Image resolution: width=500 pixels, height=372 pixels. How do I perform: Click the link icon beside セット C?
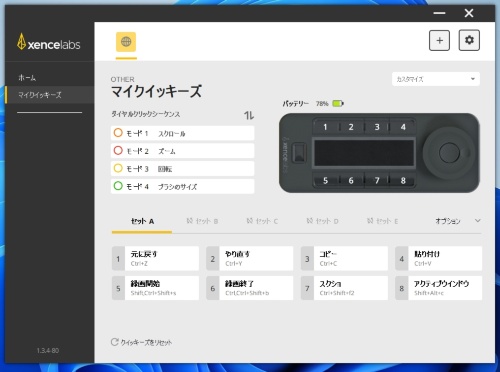tap(249, 221)
